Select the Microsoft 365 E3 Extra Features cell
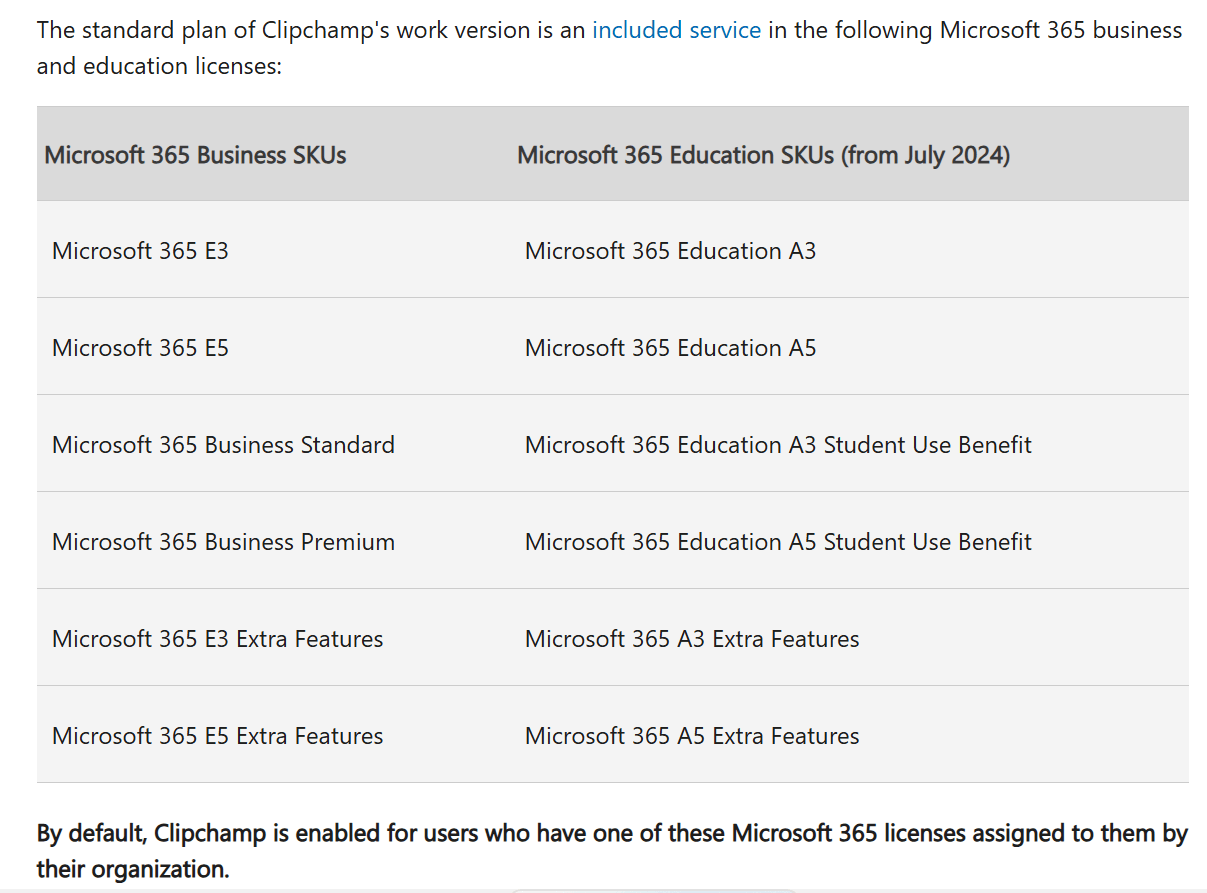Viewport: 1207px width, 893px height. pos(217,638)
